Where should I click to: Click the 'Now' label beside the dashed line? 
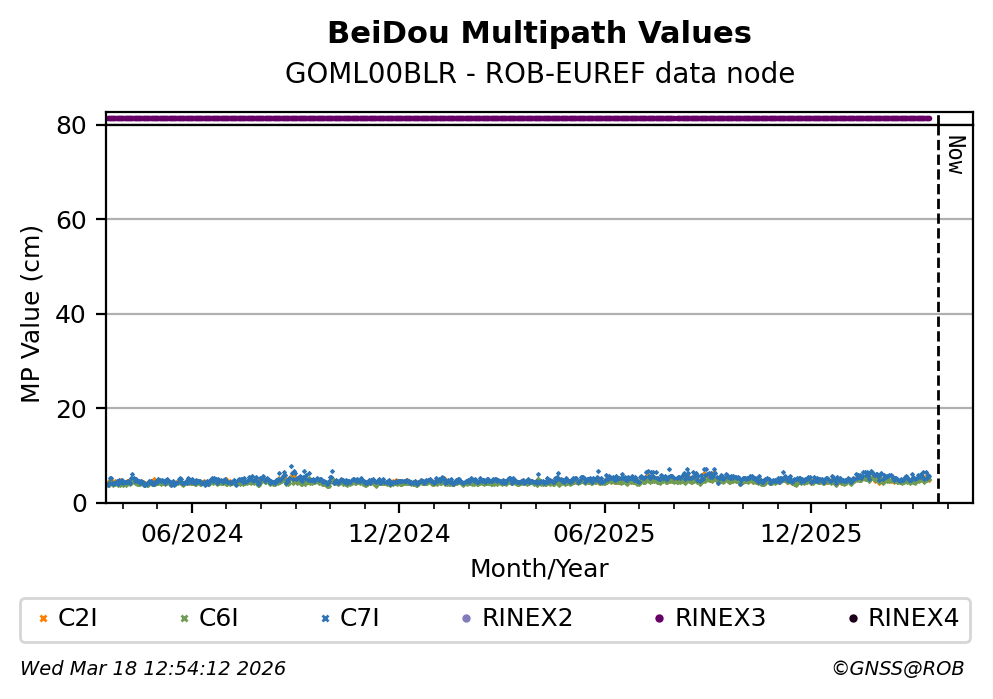955,155
